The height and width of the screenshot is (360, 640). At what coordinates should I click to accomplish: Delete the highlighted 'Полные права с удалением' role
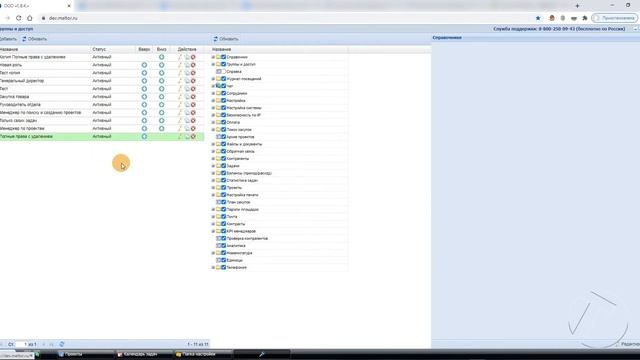(x=193, y=136)
